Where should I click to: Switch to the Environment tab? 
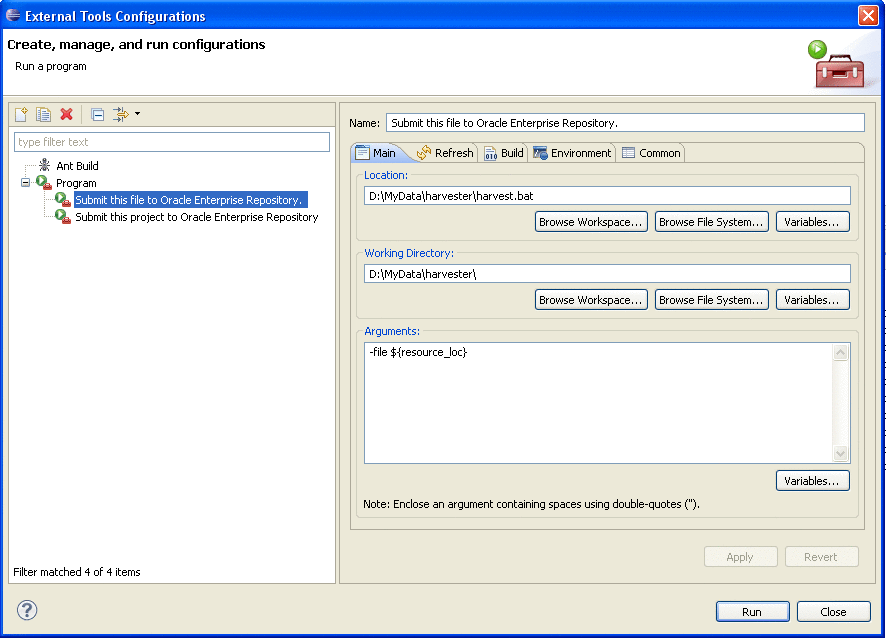[572, 153]
